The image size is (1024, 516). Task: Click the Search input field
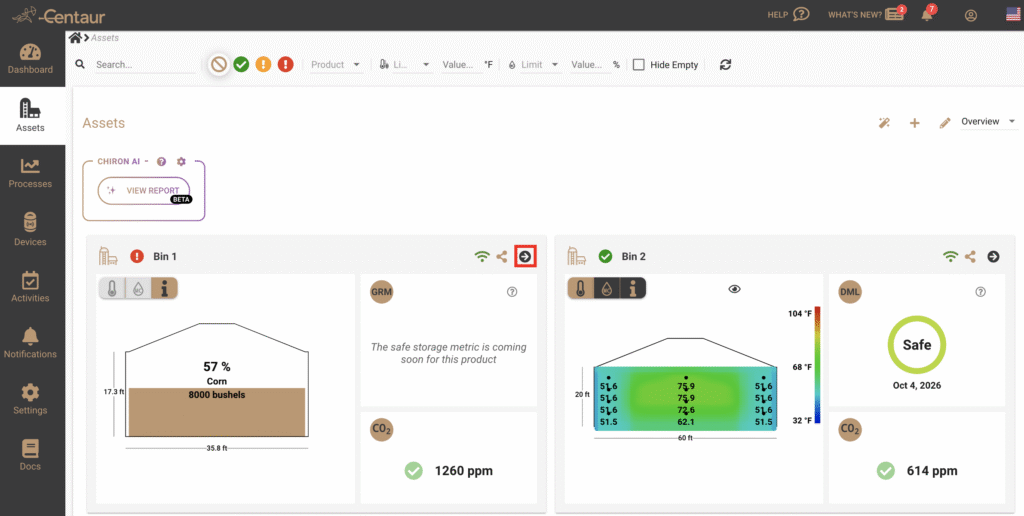pos(144,65)
